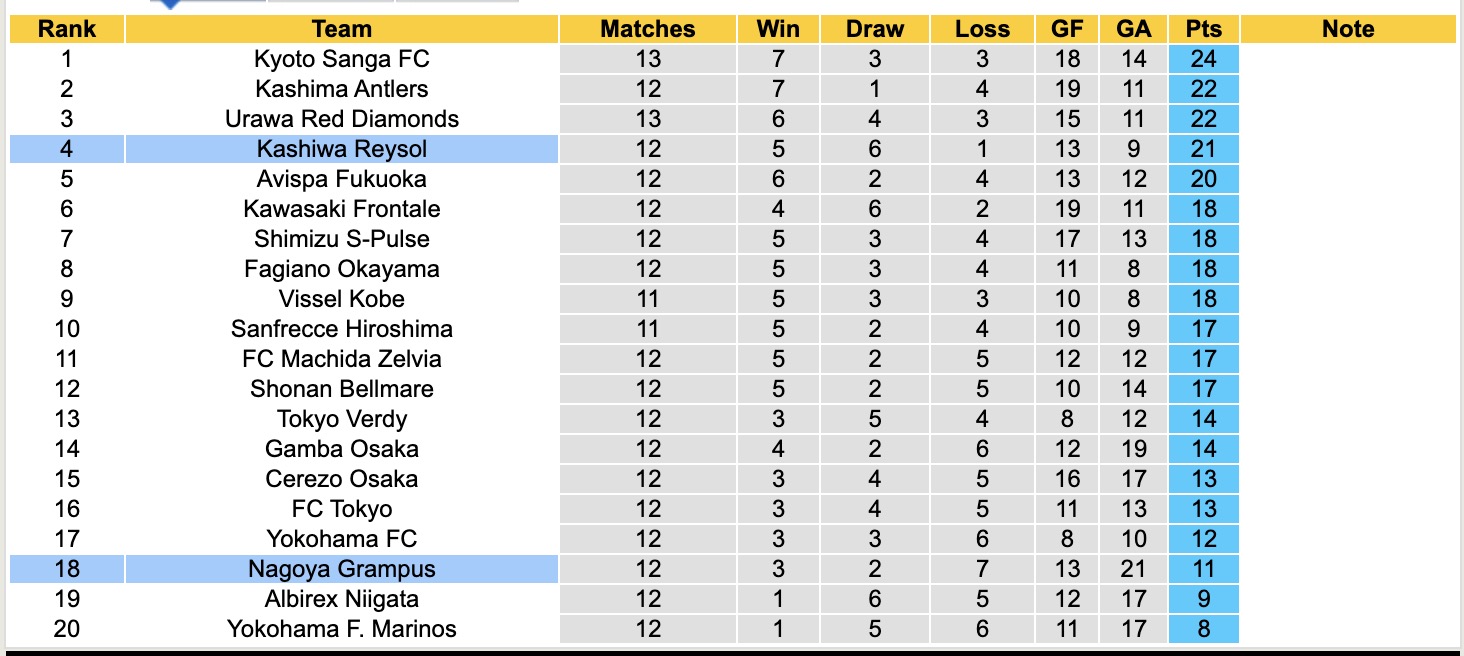Select the Matches column header

point(647,29)
